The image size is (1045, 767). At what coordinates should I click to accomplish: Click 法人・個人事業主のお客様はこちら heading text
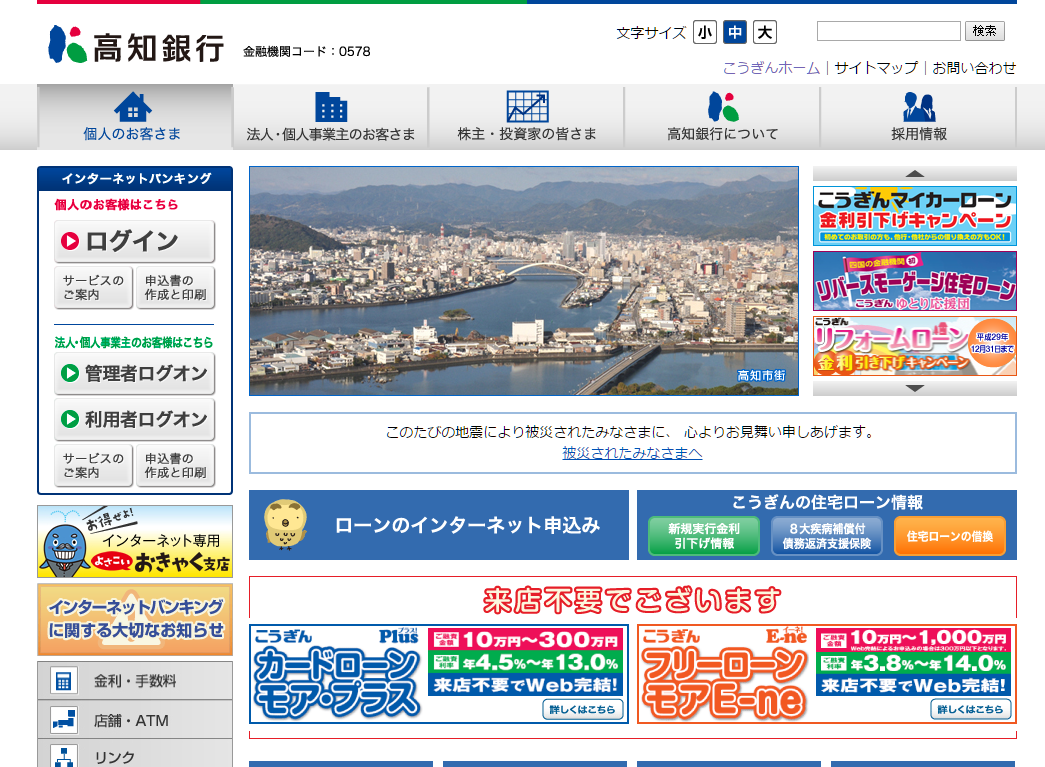(133, 343)
